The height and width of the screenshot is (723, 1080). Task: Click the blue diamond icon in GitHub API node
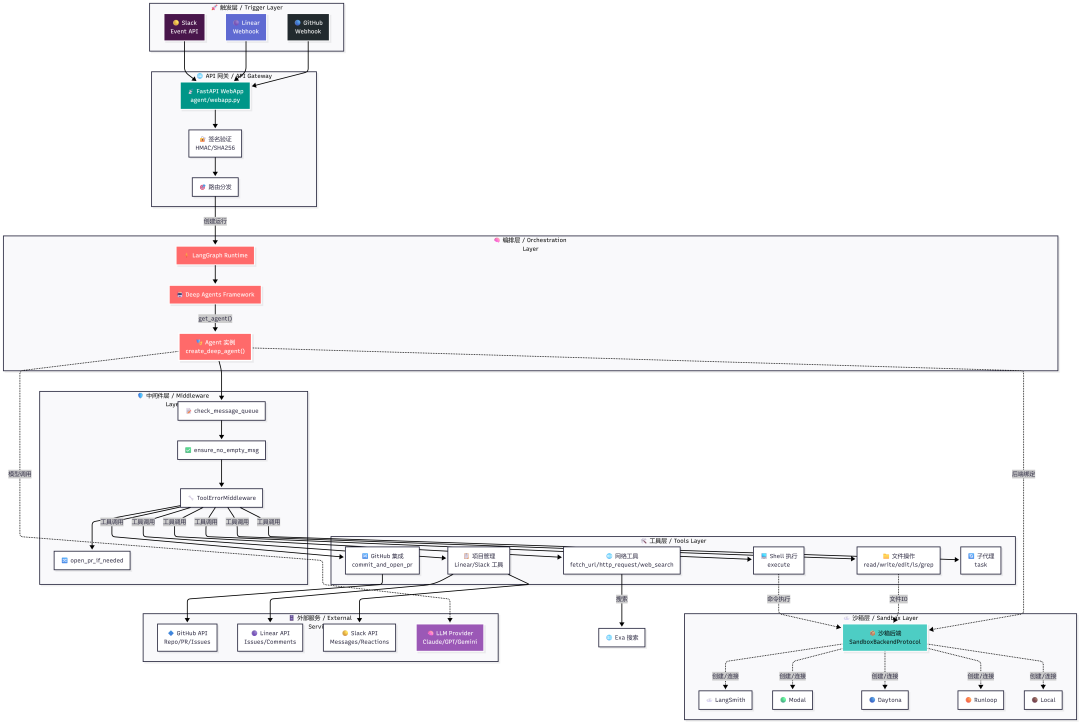click(171, 633)
